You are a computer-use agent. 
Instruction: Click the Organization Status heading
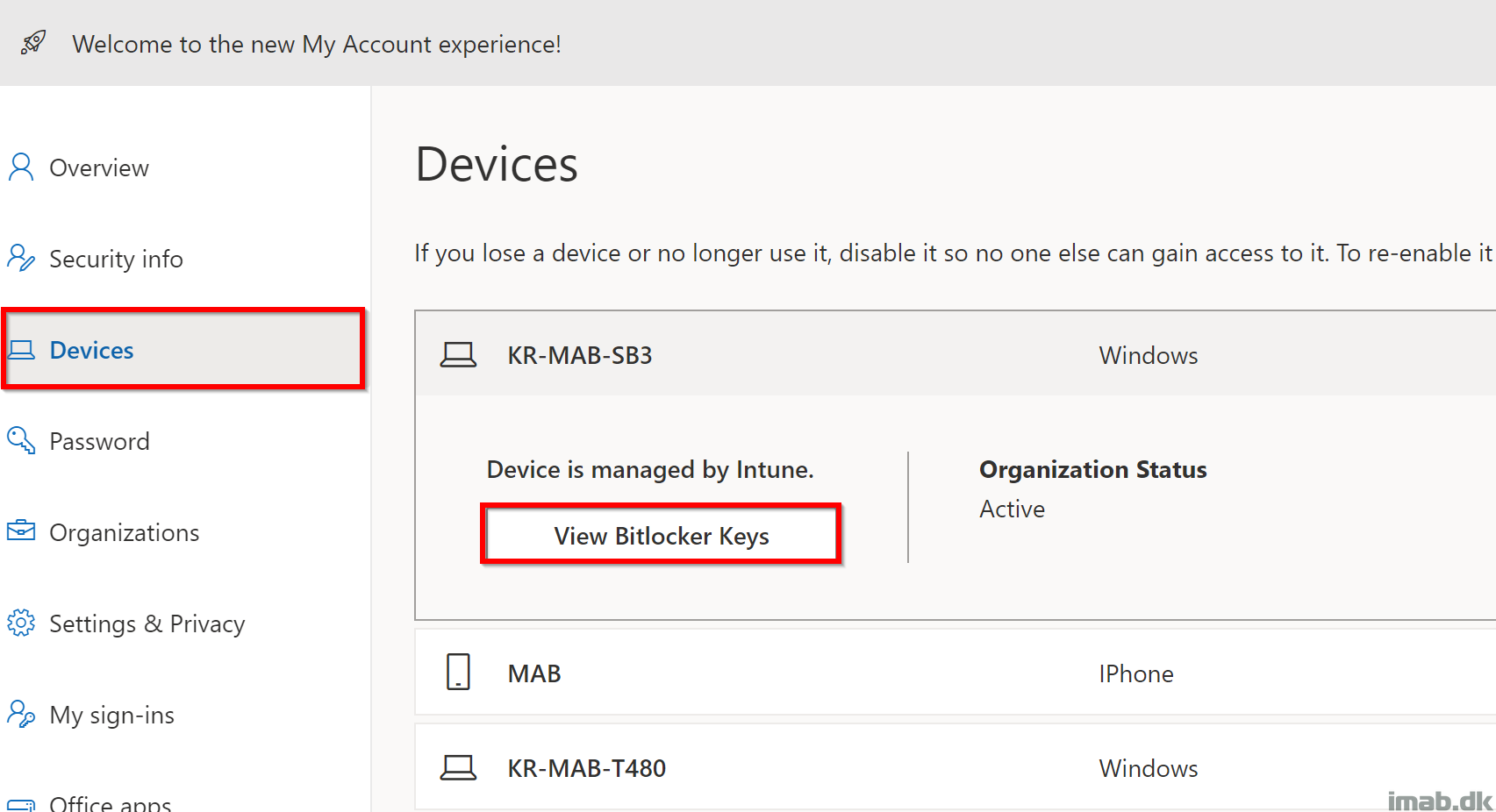pyautogui.click(x=1093, y=469)
